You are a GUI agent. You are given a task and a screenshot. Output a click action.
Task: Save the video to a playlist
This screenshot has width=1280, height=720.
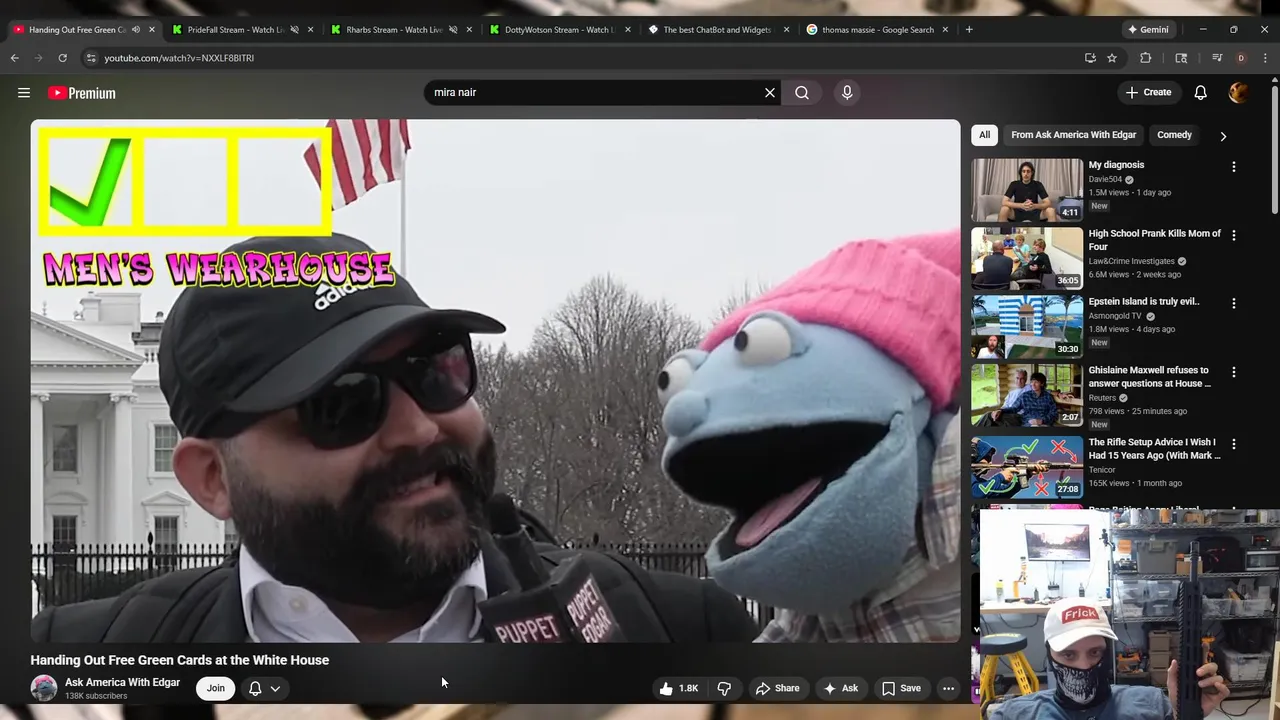901,688
